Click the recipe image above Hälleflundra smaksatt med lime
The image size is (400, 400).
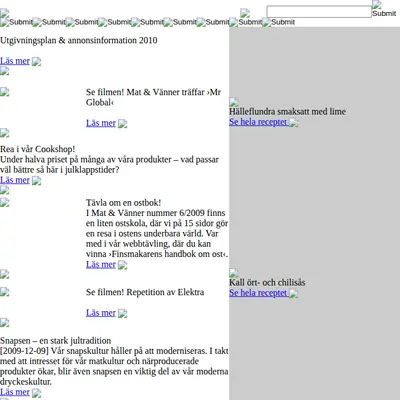click(x=234, y=102)
